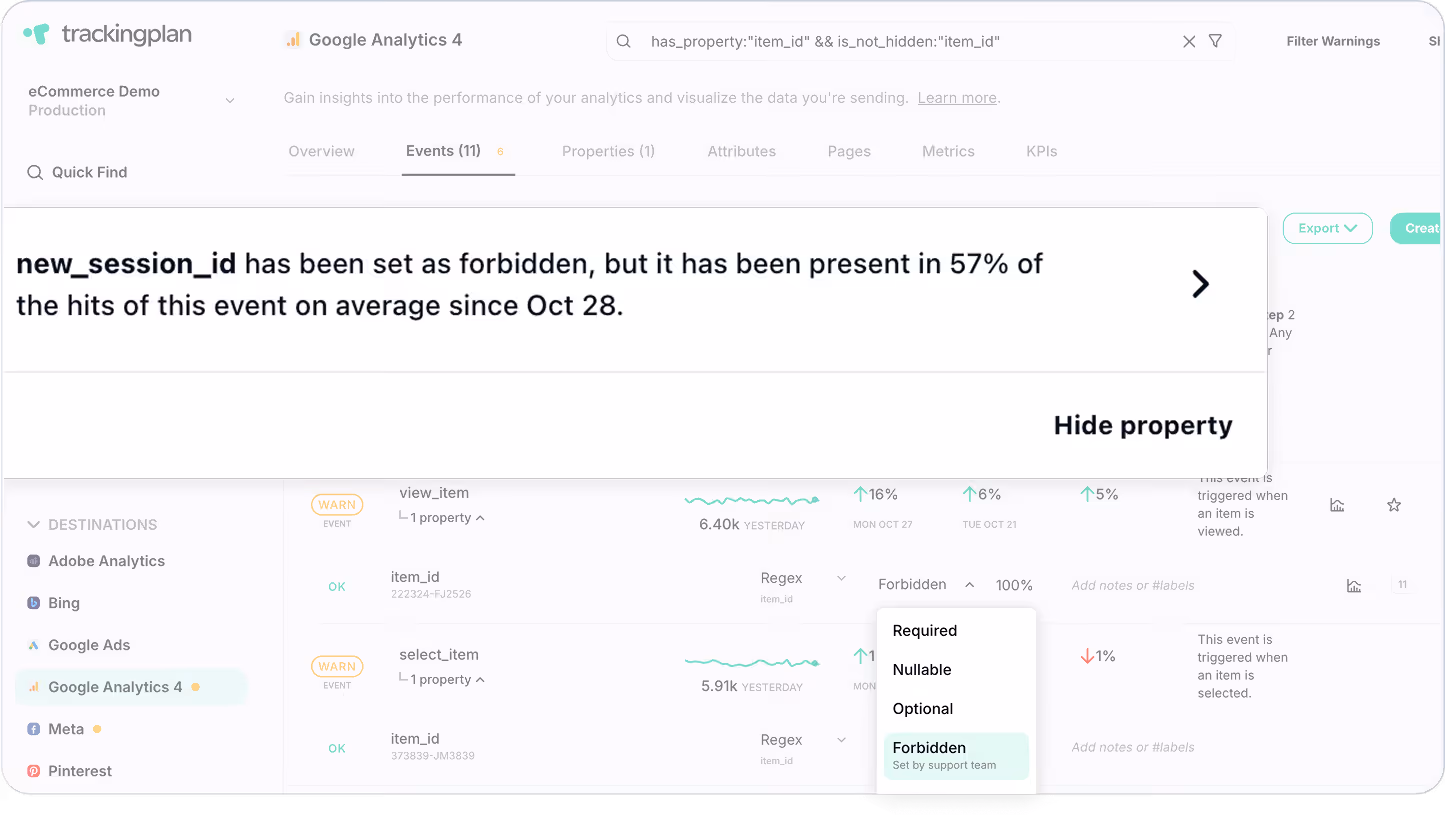Click the WARN badge on view_item
1445x818 pixels.
337,505
